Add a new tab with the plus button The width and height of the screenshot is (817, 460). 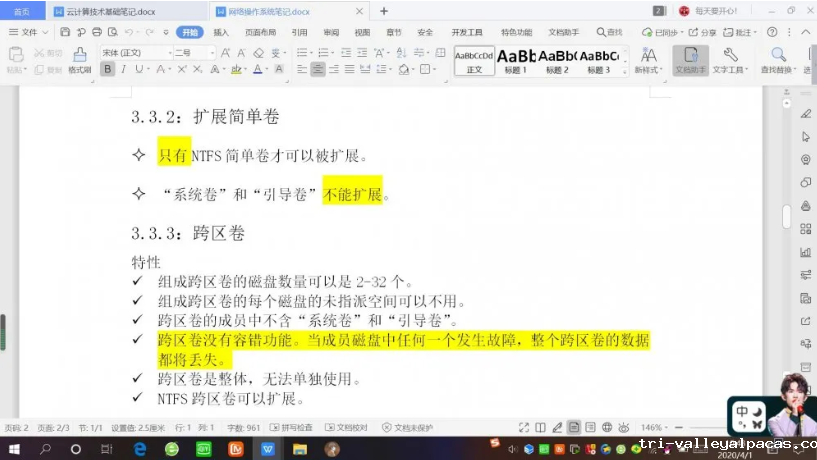(384, 11)
